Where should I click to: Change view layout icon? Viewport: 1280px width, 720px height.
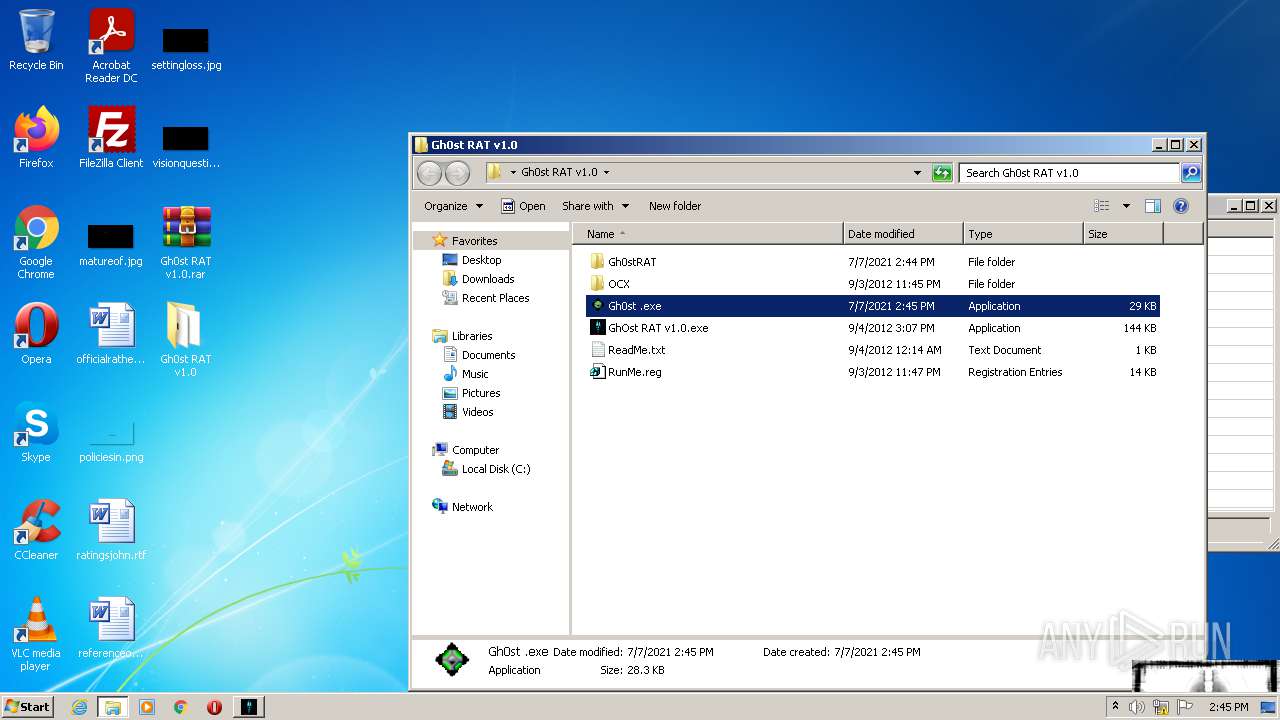tap(1102, 206)
